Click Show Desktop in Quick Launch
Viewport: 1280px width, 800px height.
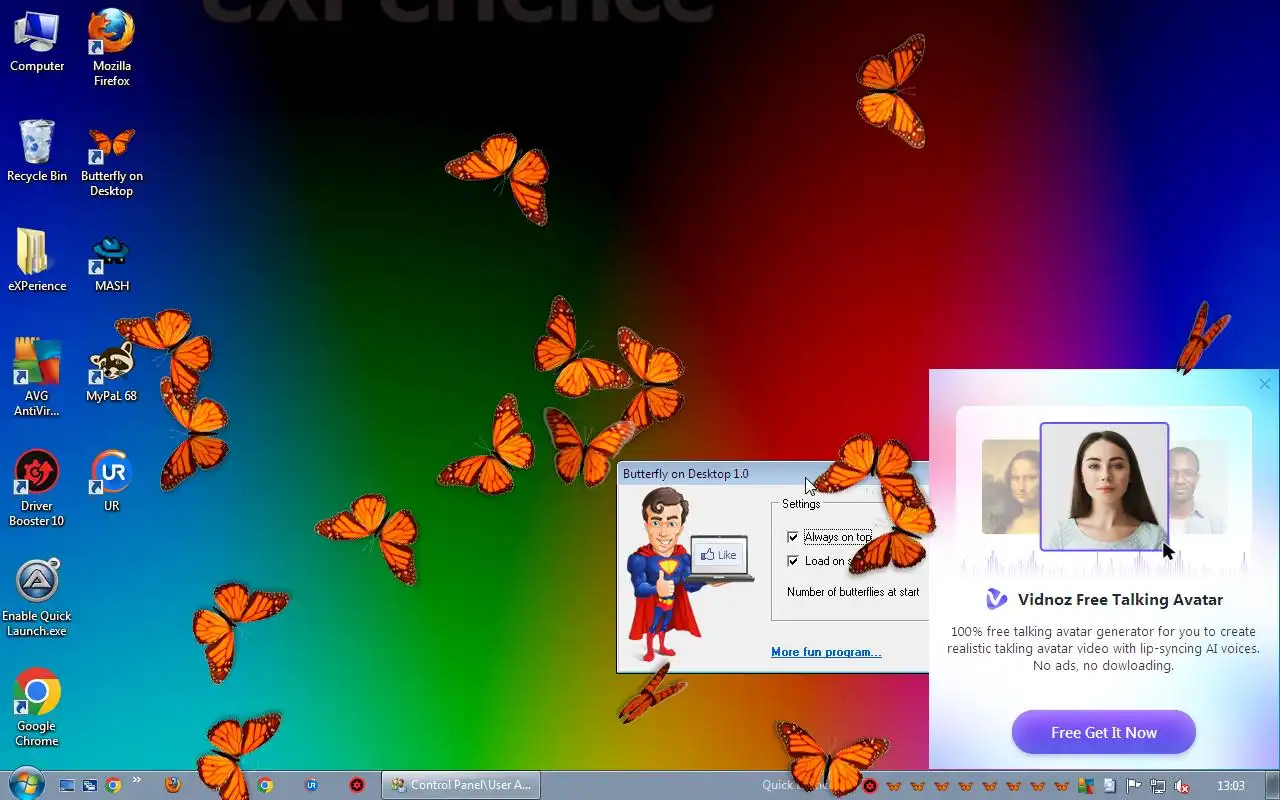pyautogui.click(x=67, y=785)
